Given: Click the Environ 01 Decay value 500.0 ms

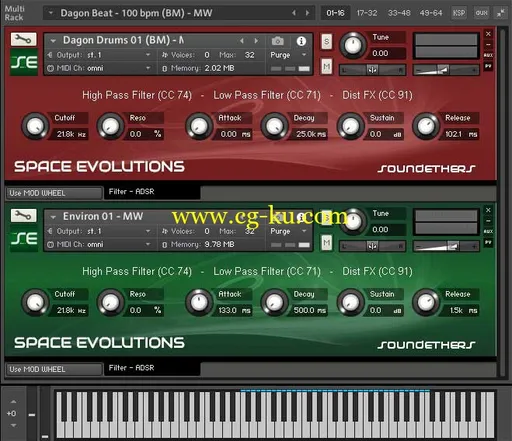Looking at the screenshot, I should [310, 310].
